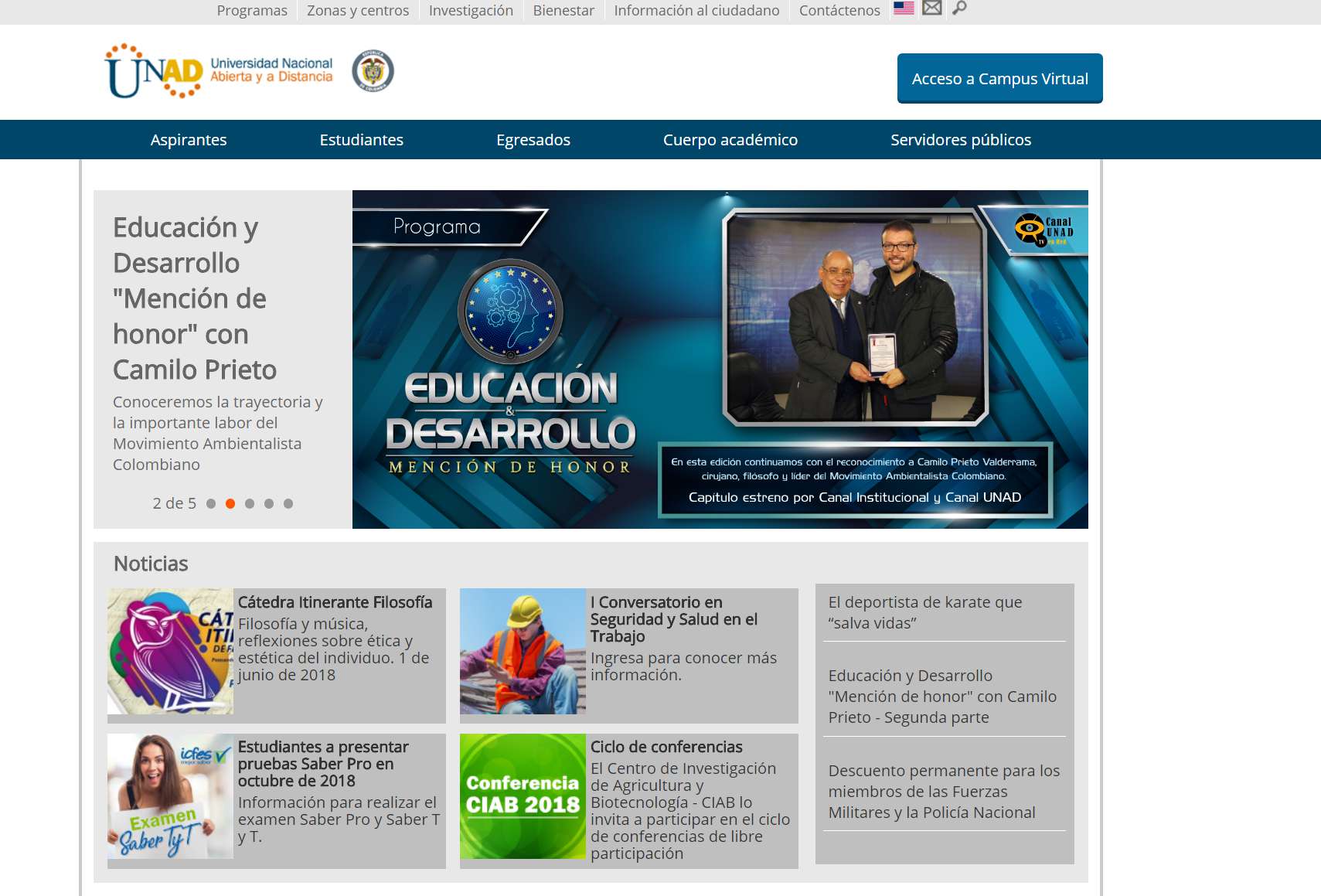This screenshot has width=1321, height=896.
Task: Click the Educación y Desarrollo banner image
Action: click(720, 359)
